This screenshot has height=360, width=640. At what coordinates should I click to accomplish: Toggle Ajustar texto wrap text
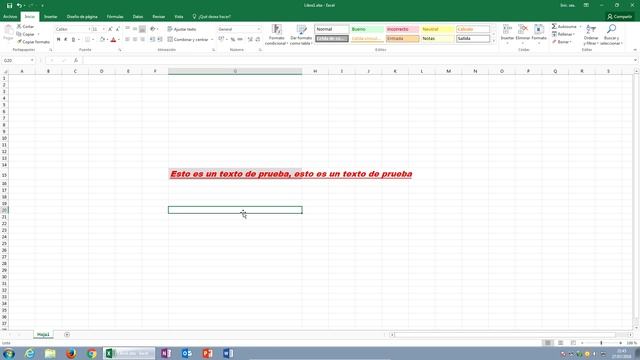[x=182, y=29]
